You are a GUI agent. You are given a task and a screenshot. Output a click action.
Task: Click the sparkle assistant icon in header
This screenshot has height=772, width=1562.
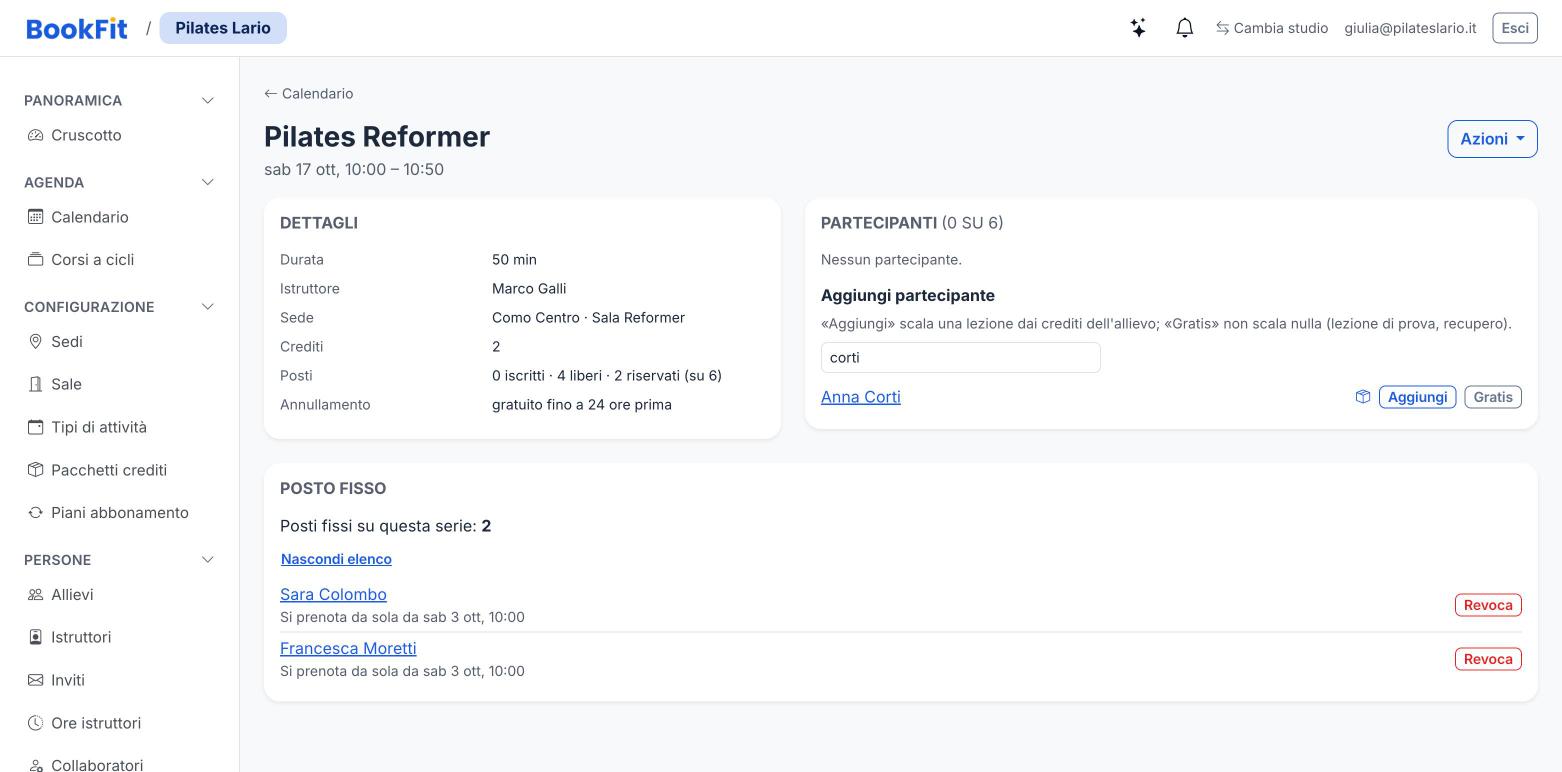(1138, 28)
